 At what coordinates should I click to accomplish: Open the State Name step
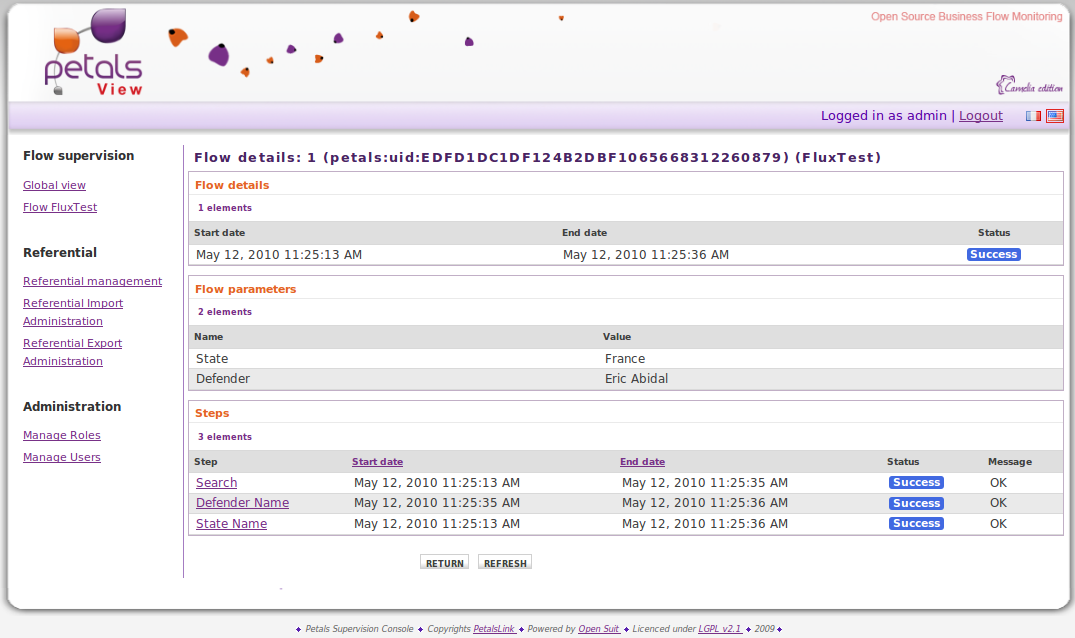pos(231,524)
